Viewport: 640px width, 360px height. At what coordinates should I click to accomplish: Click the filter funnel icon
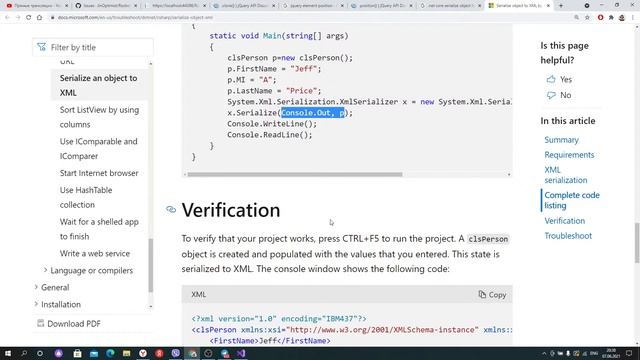click(42, 47)
